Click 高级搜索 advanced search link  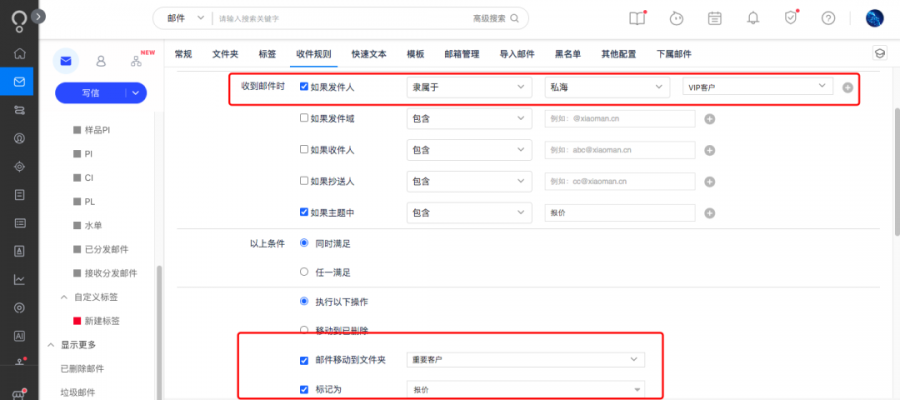click(x=495, y=18)
